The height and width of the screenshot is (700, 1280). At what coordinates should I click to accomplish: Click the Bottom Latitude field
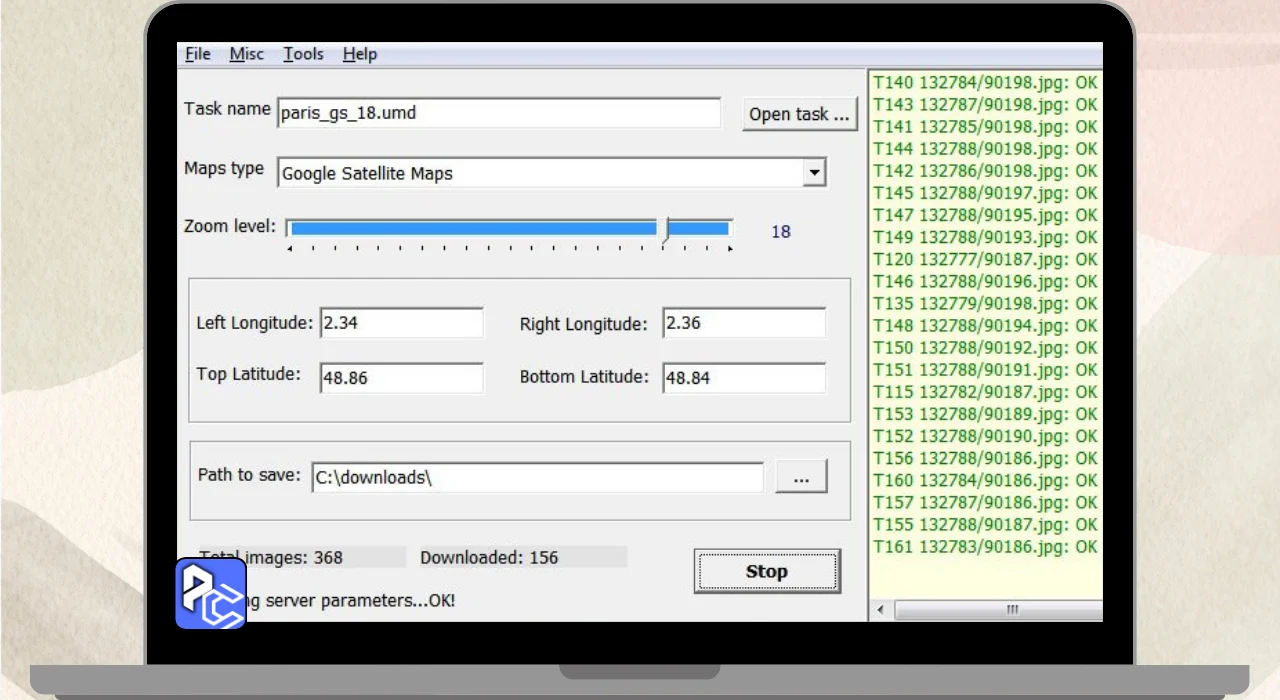[744, 378]
